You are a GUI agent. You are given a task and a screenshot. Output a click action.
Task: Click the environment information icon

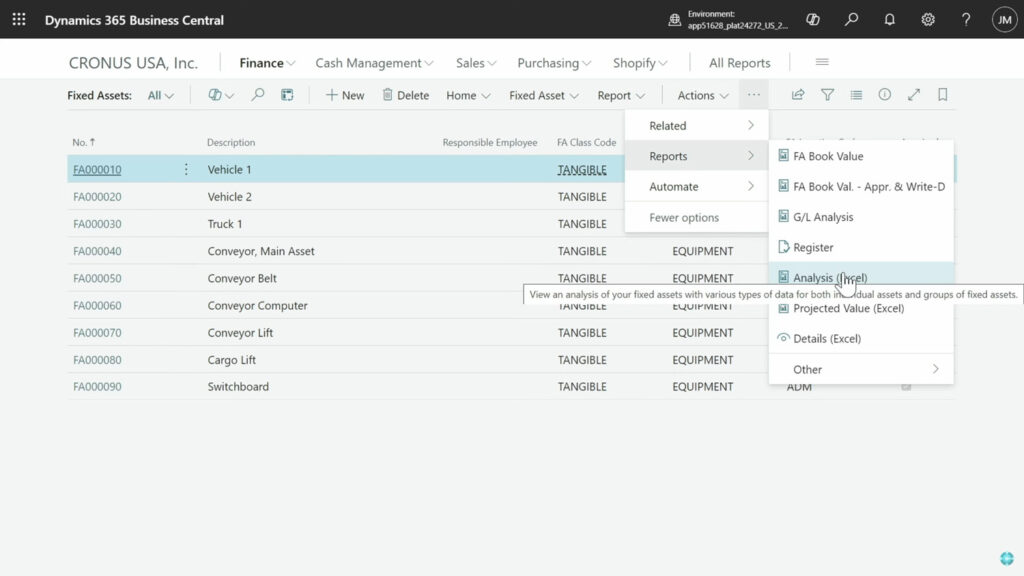pos(675,20)
